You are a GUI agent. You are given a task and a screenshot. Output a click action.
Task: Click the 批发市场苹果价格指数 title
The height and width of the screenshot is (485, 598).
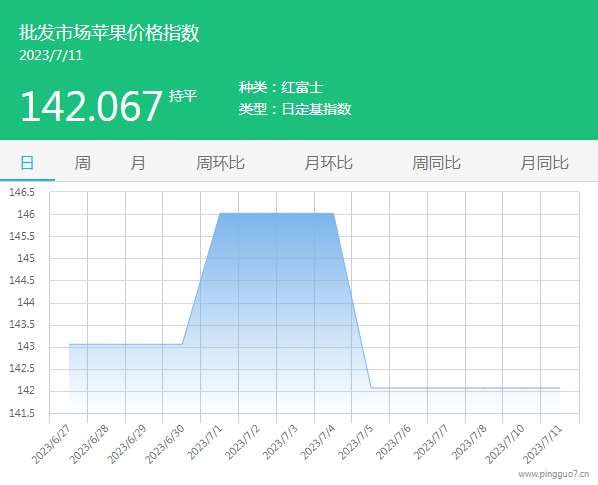[x=109, y=32]
